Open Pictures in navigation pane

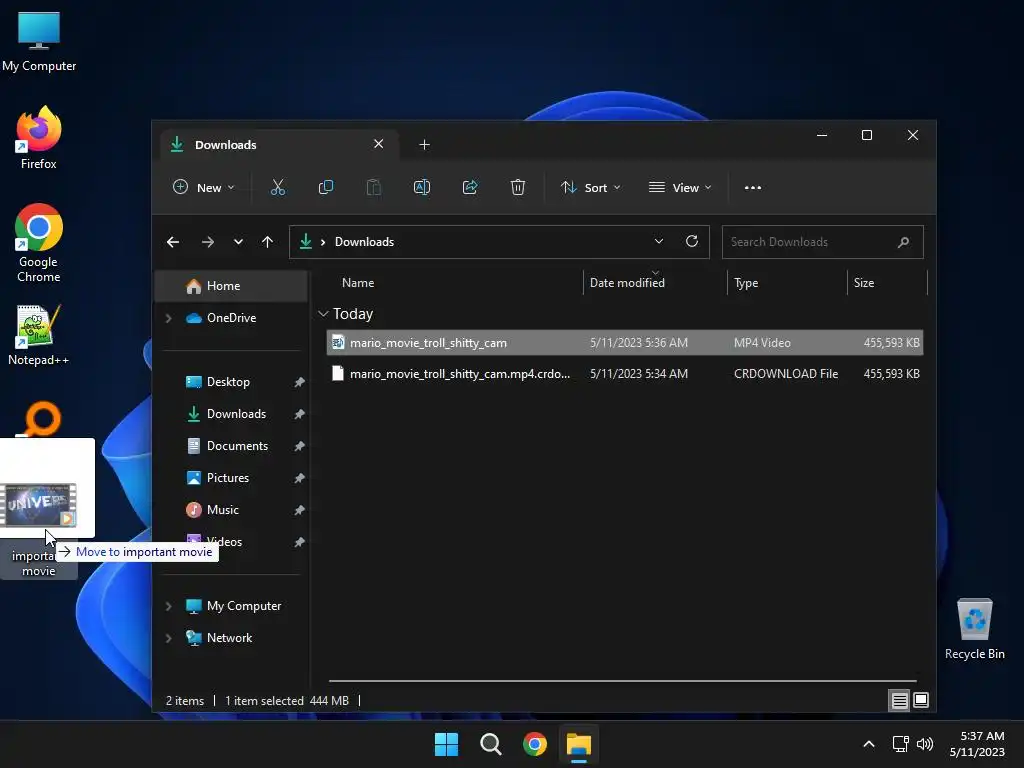point(228,478)
